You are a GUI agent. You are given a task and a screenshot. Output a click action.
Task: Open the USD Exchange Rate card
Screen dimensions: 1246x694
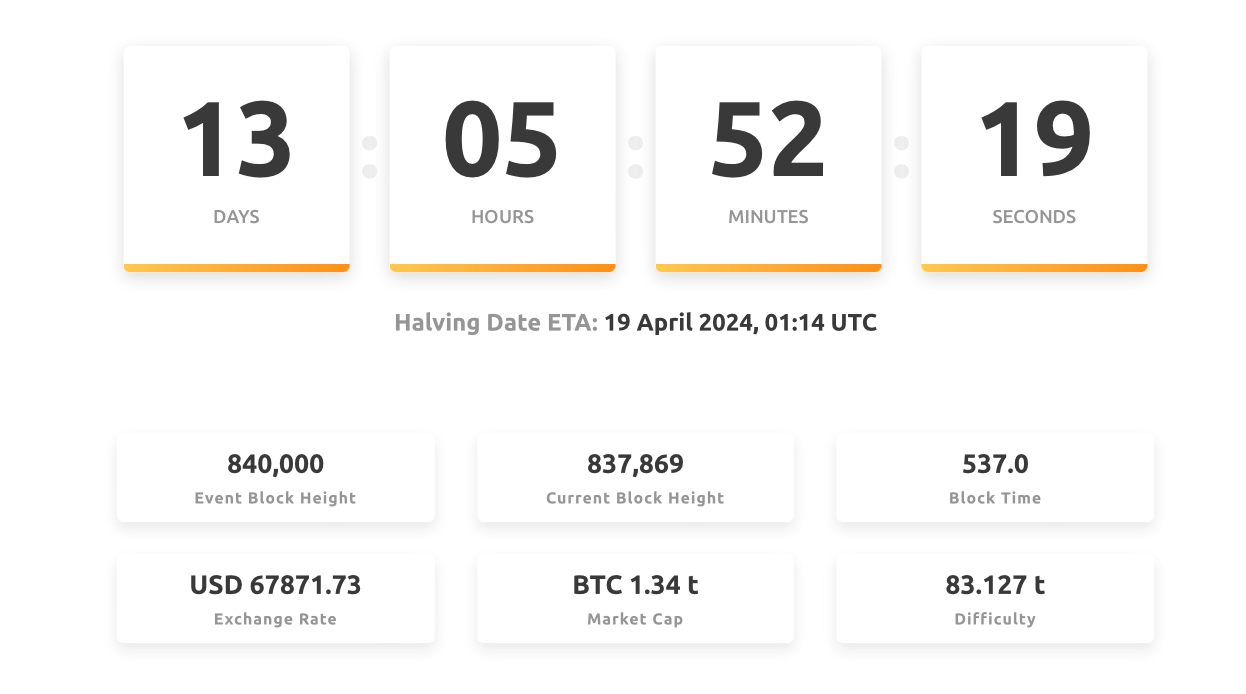coord(275,599)
